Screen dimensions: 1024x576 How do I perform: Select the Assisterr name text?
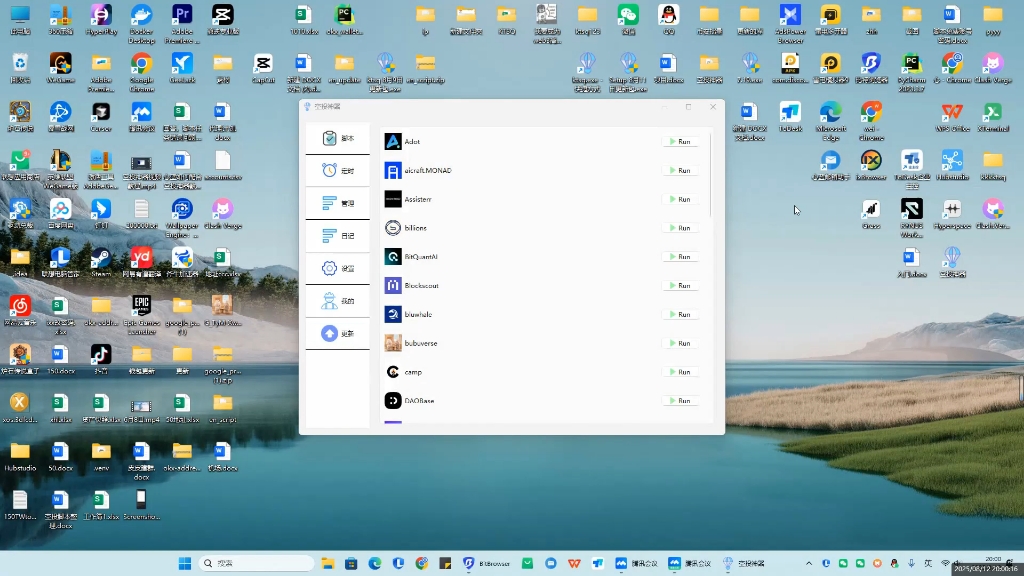pyautogui.click(x=418, y=199)
